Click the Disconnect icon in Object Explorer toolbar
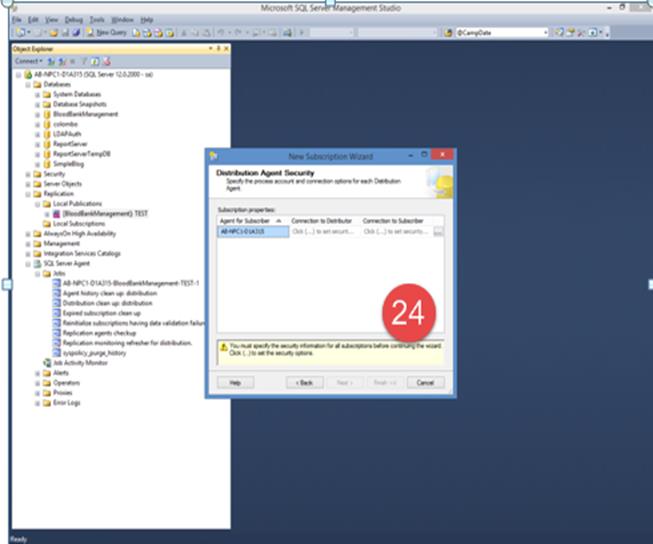653x544 pixels. pos(62,61)
